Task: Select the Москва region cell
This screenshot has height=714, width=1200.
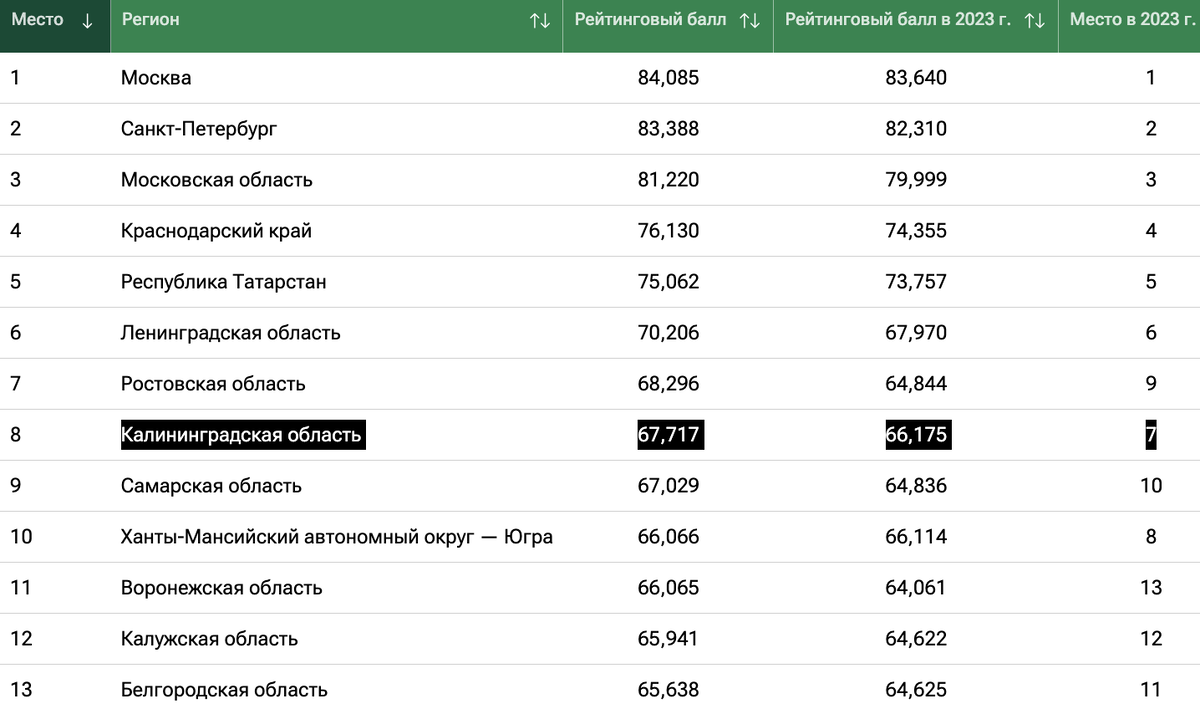Action: point(156,77)
